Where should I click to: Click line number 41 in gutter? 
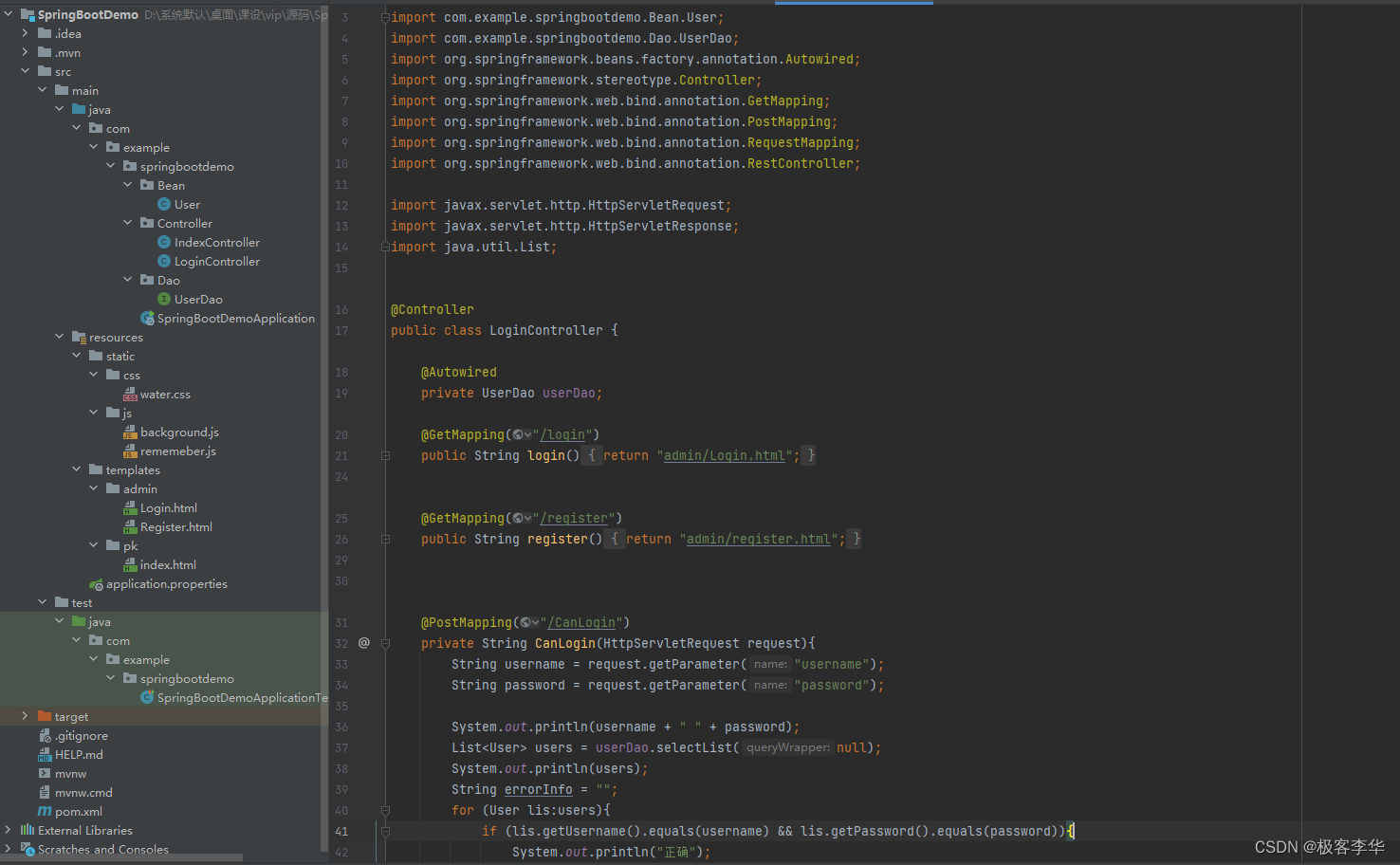click(x=341, y=831)
